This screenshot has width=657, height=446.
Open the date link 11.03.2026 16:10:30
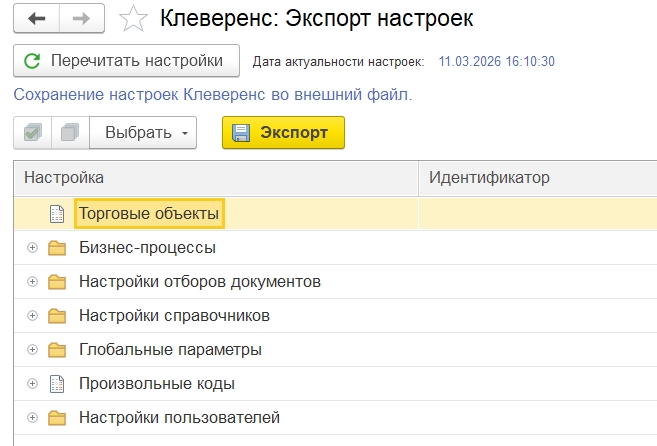(x=497, y=62)
